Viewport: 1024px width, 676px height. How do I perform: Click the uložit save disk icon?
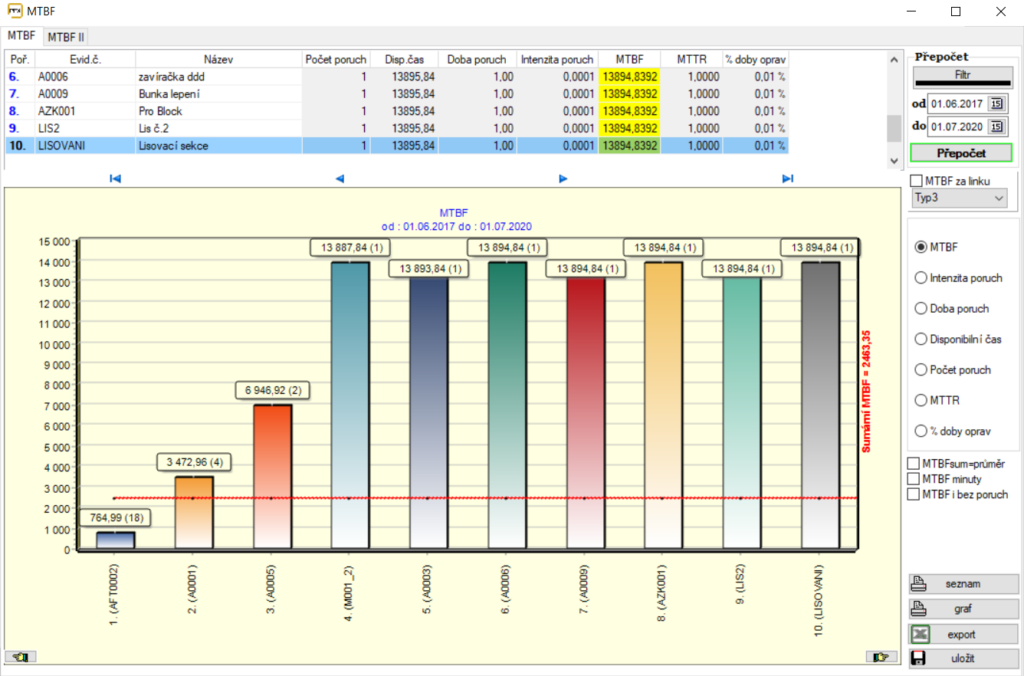point(917,658)
